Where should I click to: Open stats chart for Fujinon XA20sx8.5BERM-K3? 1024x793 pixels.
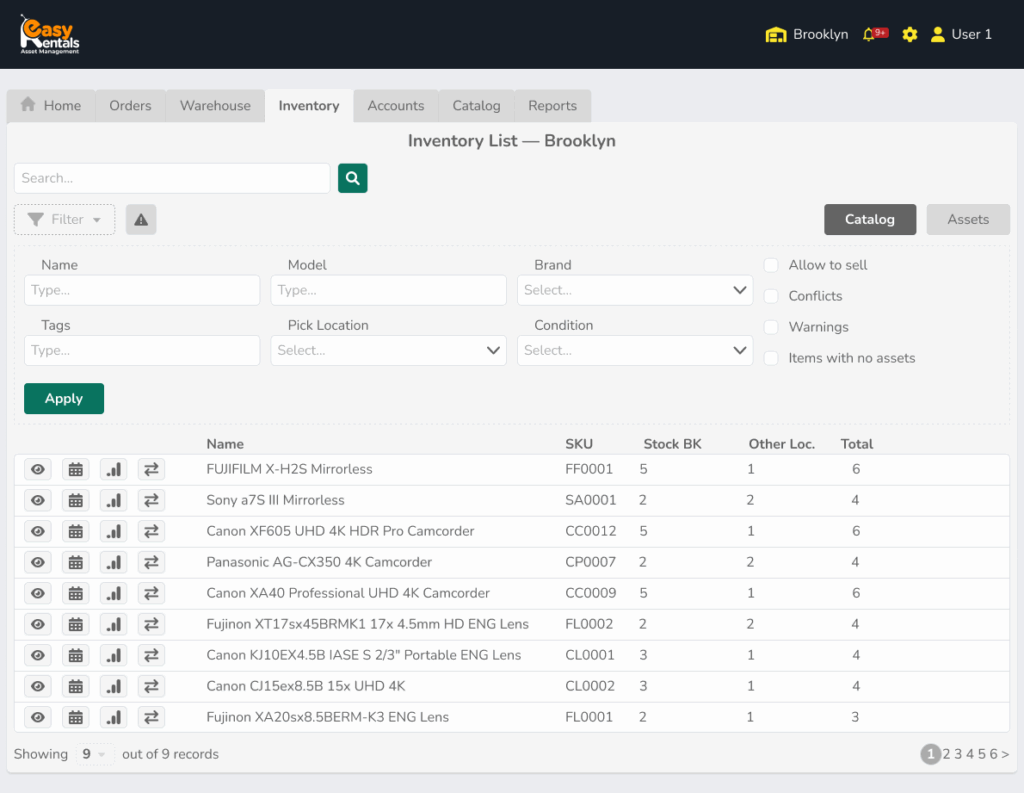tap(114, 717)
